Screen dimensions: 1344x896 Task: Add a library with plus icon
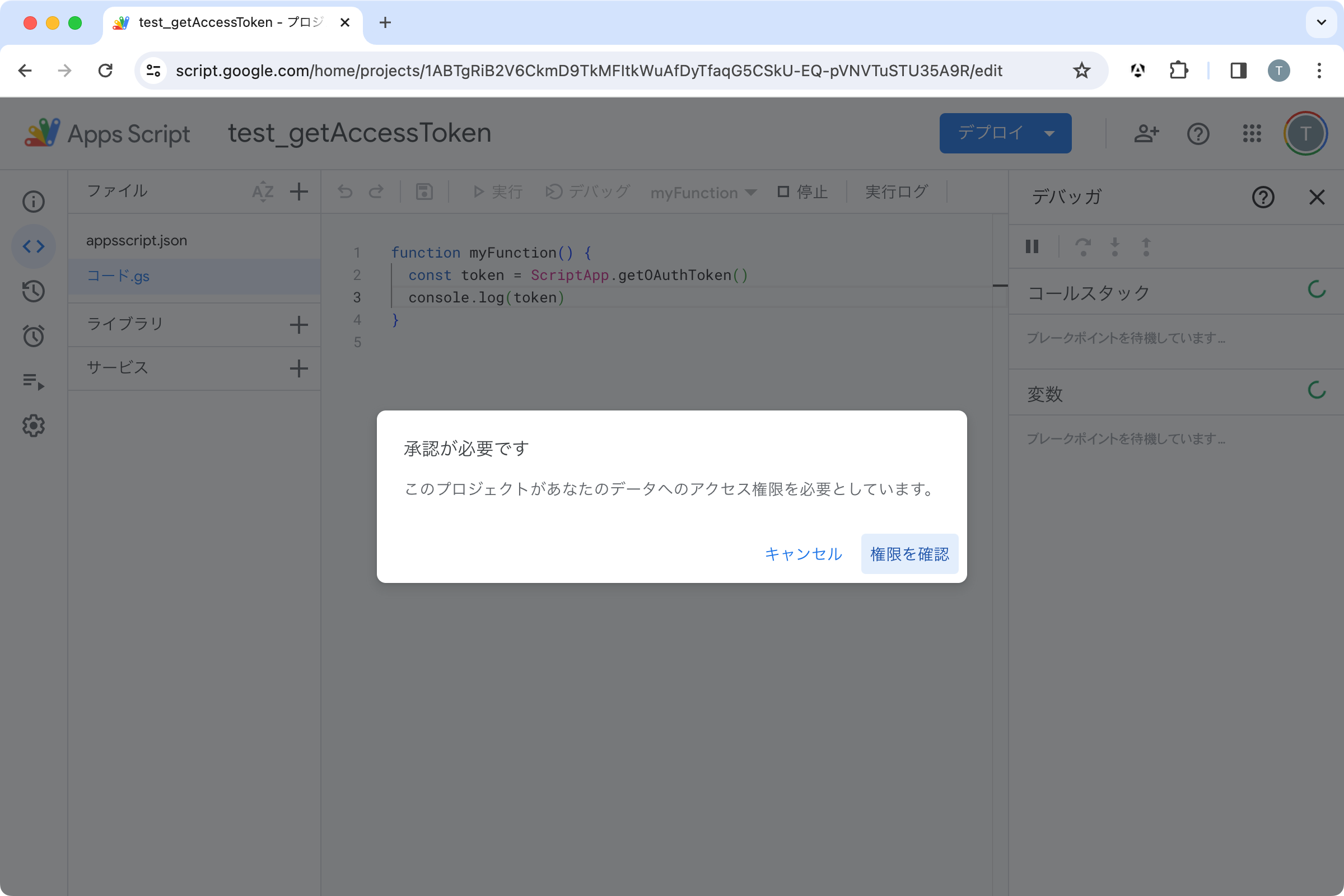(299, 325)
